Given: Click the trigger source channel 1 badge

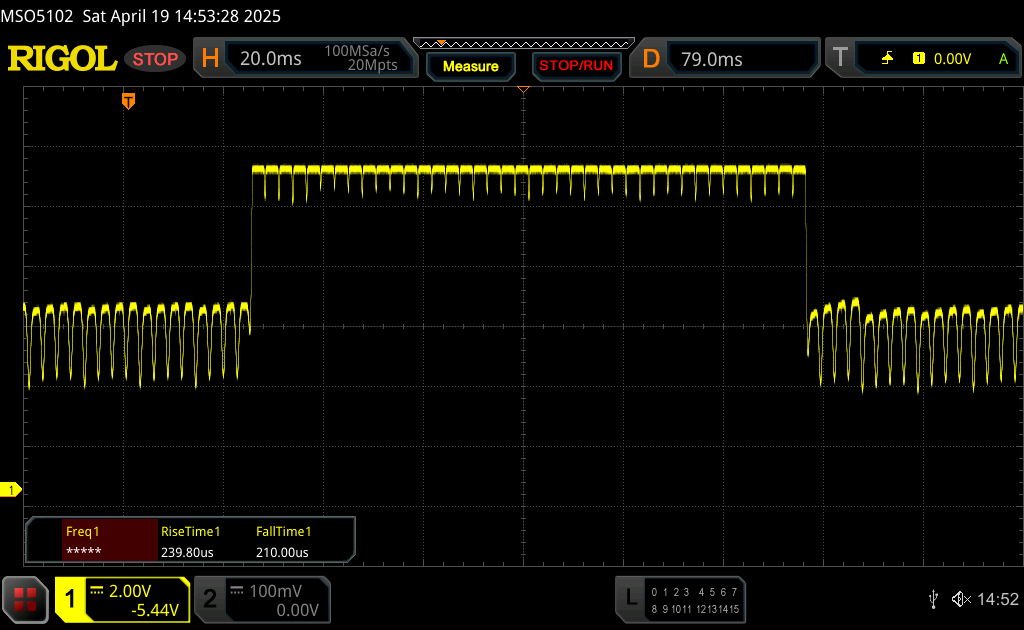Looking at the screenshot, I should point(918,59).
